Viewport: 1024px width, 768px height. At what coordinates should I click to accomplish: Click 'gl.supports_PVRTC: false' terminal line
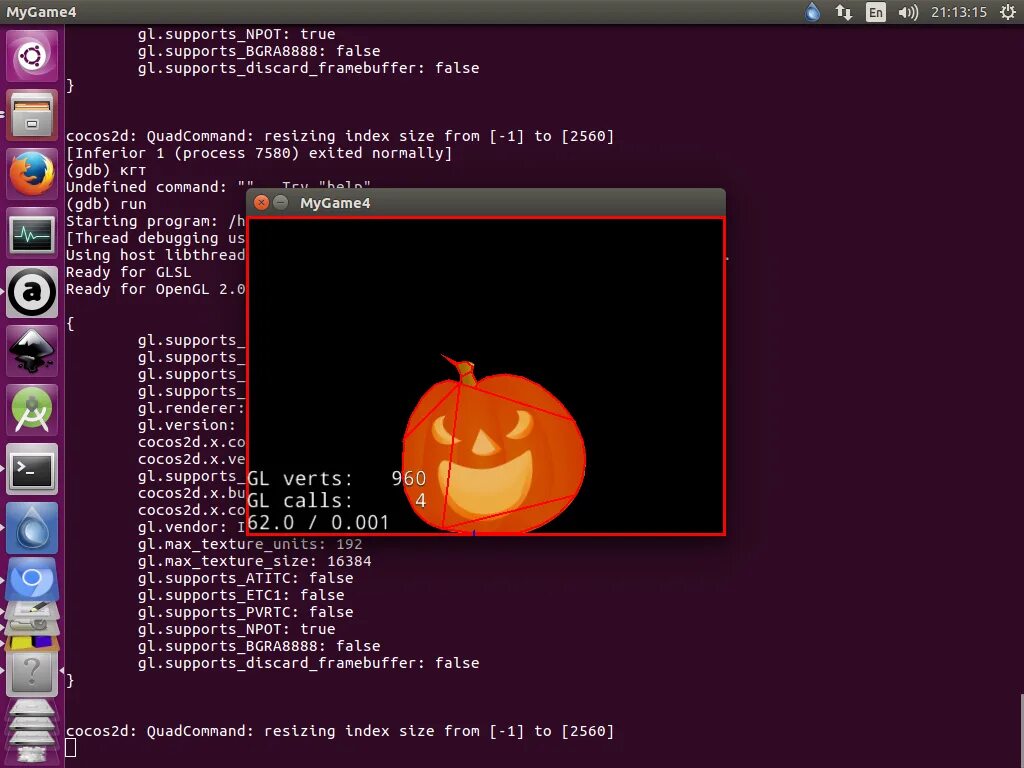coord(246,612)
